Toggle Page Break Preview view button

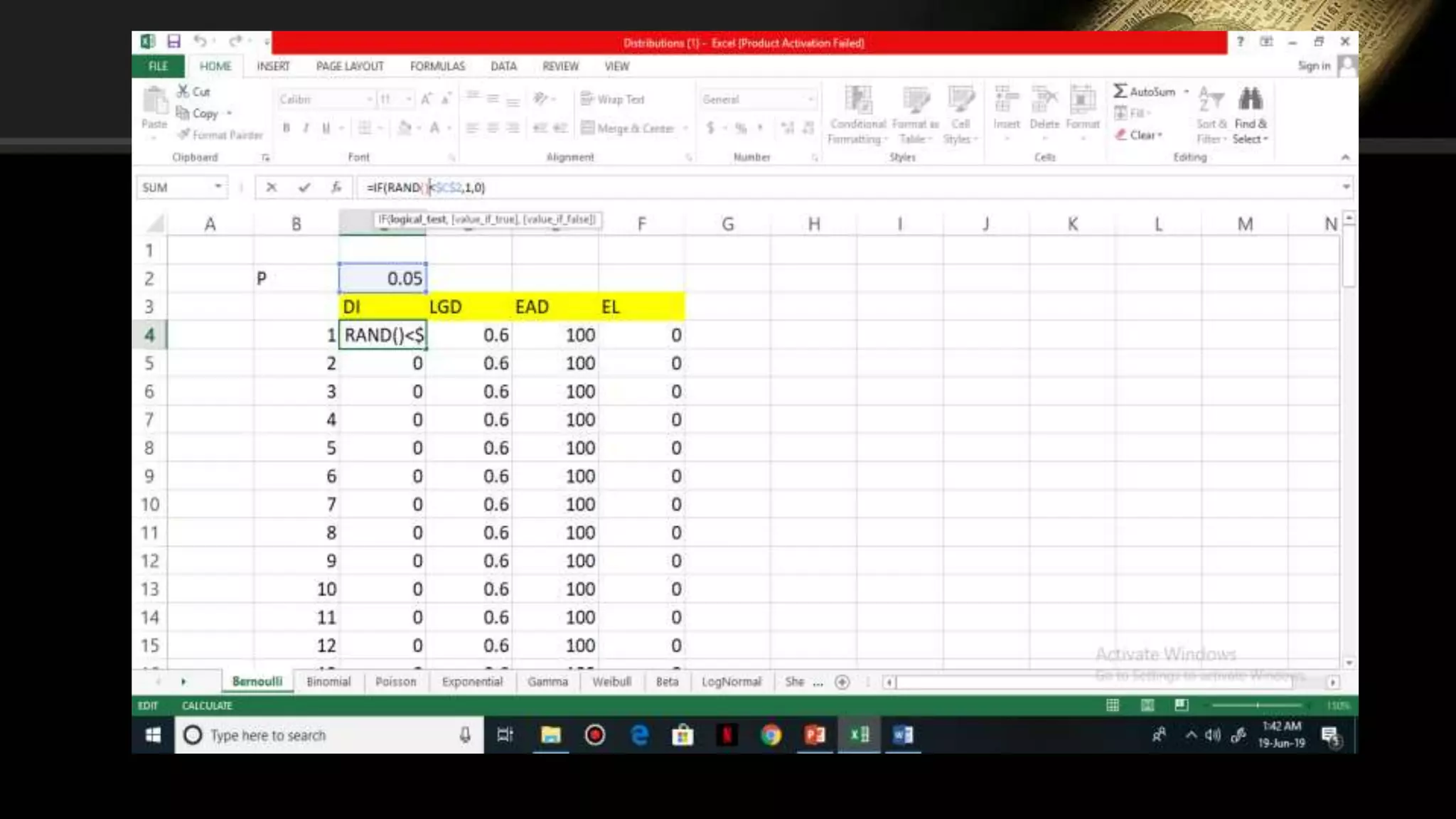tap(1182, 705)
